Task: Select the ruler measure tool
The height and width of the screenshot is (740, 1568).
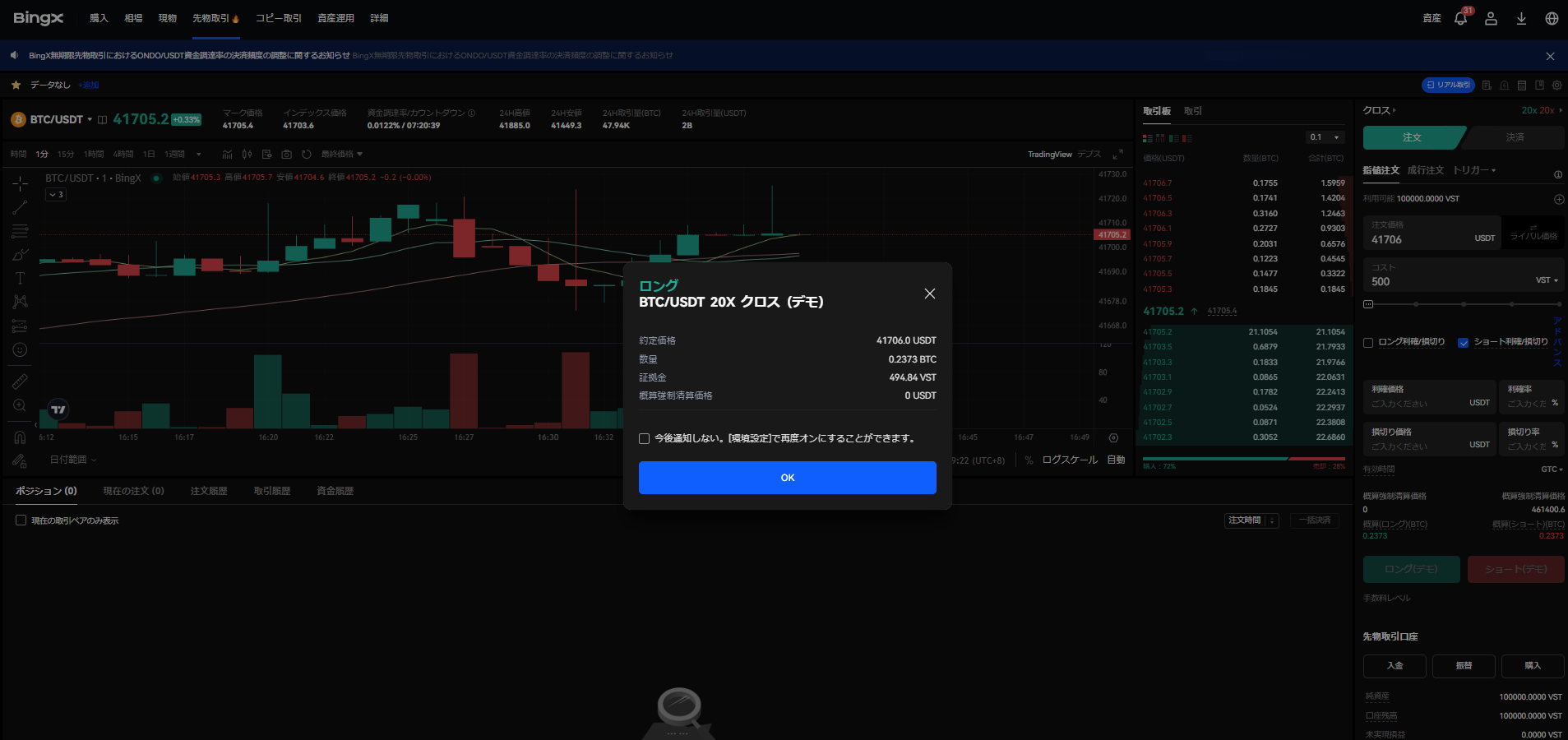Action: coord(20,382)
